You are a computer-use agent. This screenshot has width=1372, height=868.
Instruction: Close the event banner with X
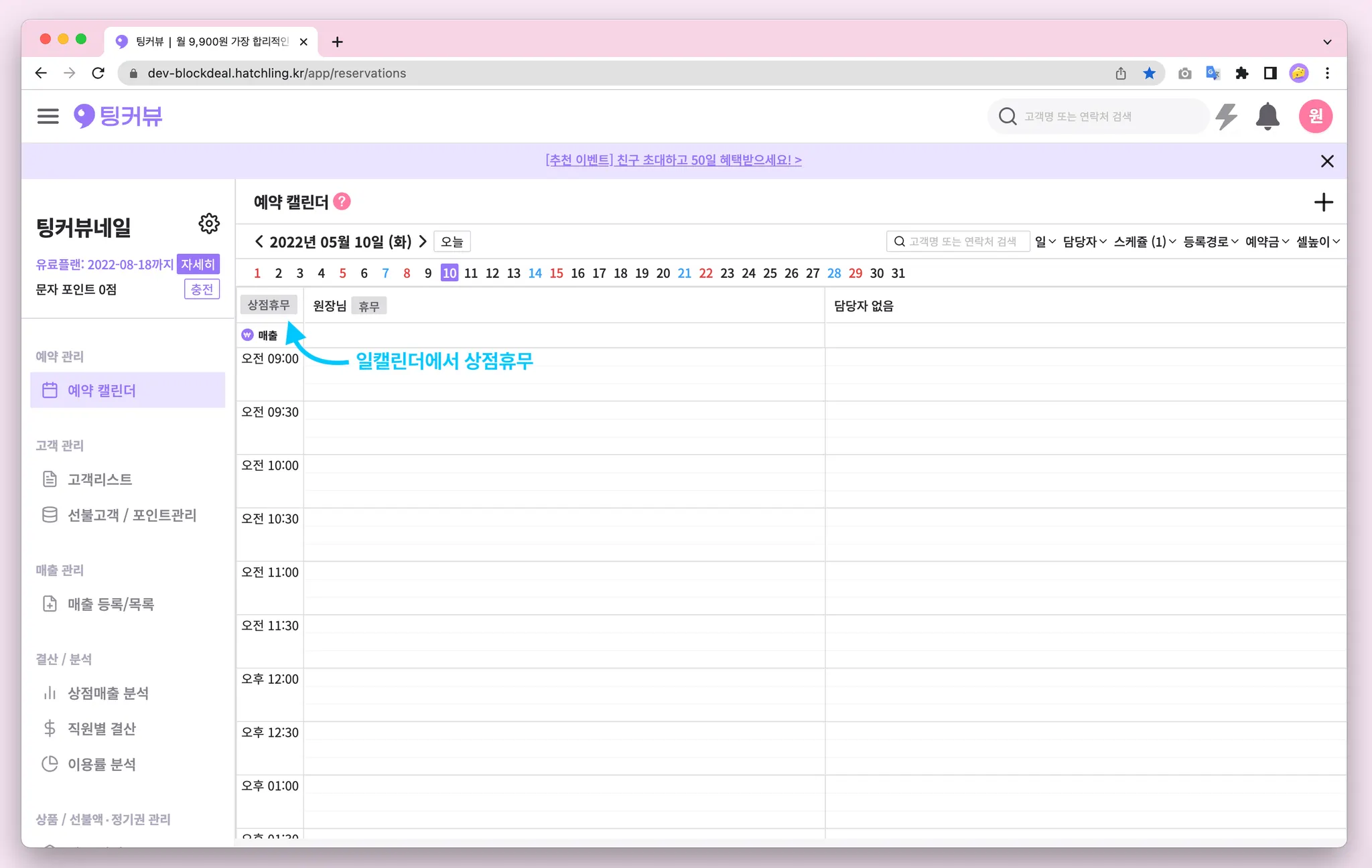point(1326,161)
